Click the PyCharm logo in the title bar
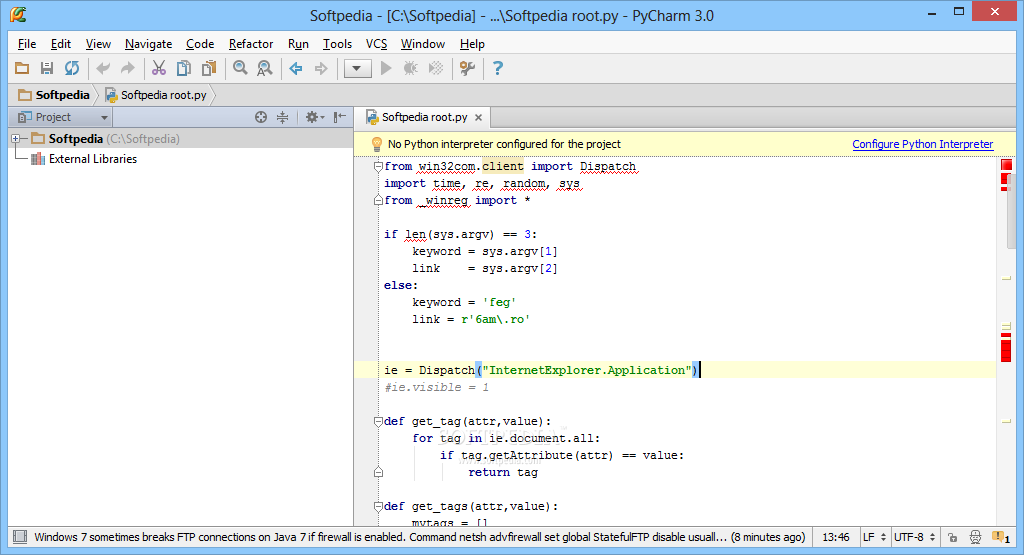 [18, 14]
